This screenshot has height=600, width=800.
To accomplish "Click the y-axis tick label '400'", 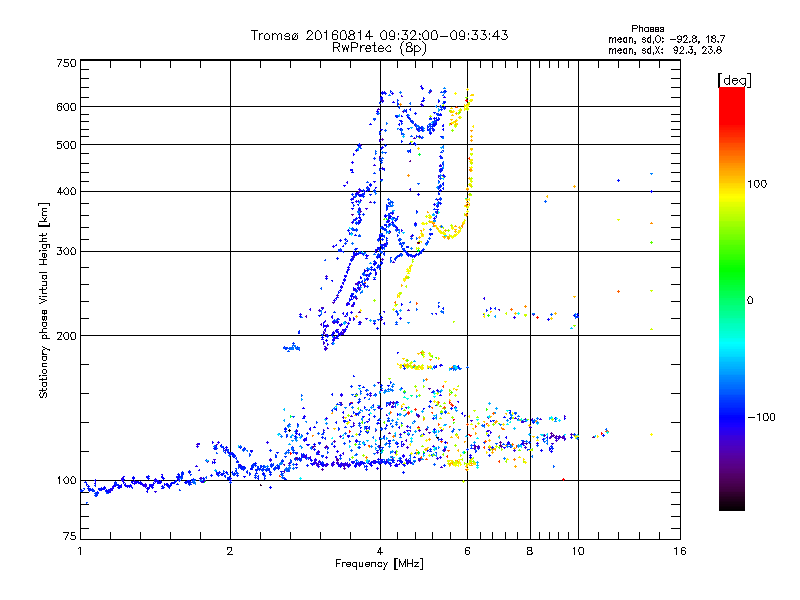I will point(66,192).
